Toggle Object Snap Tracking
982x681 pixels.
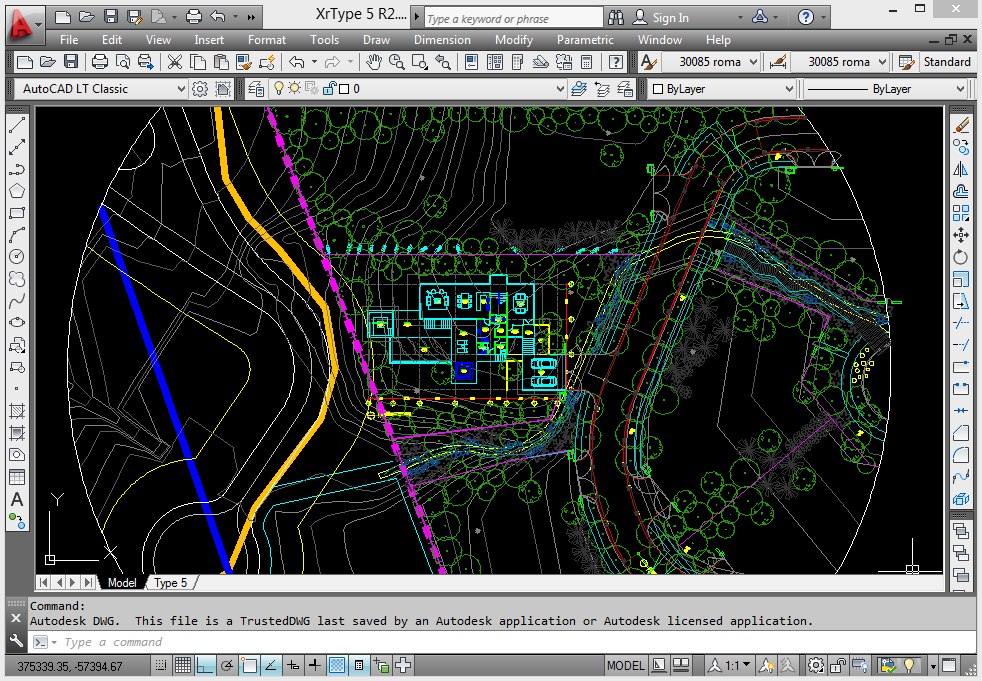click(271, 665)
